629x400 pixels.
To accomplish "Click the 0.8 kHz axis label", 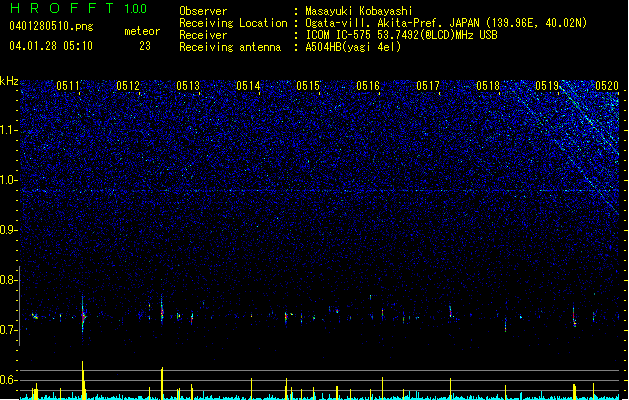I will [9, 280].
